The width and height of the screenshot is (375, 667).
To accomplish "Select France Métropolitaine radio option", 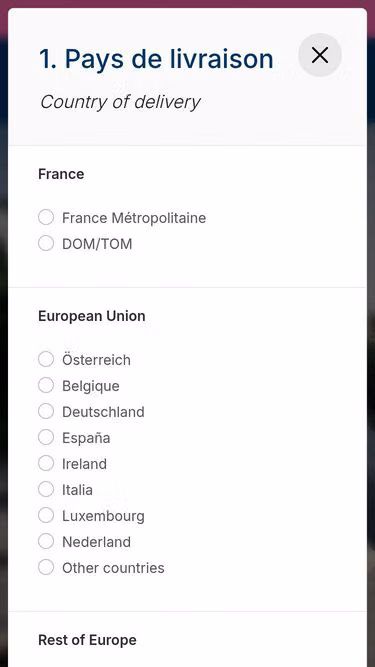I will [x=46, y=217].
